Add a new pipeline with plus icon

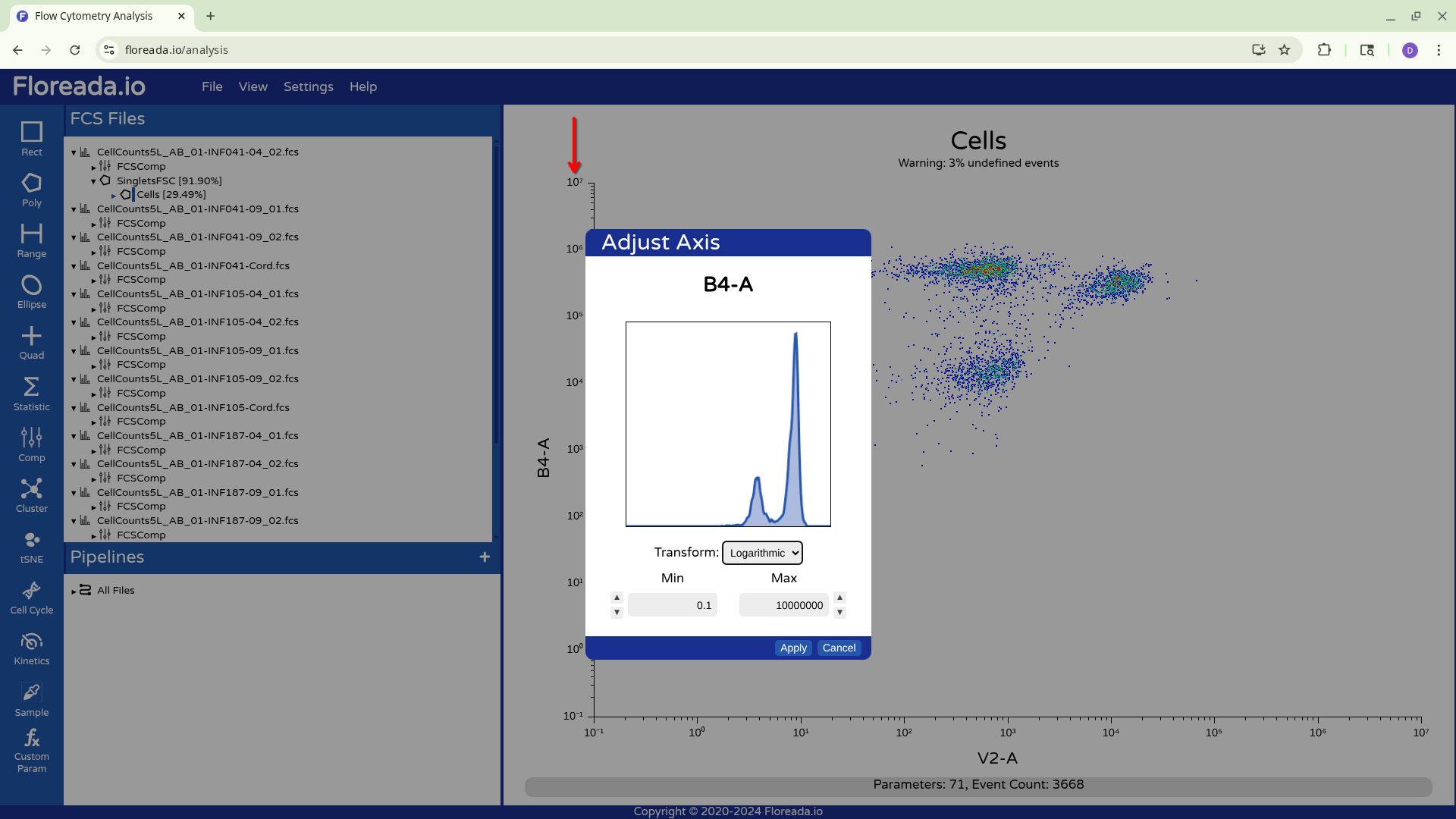[485, 557]
